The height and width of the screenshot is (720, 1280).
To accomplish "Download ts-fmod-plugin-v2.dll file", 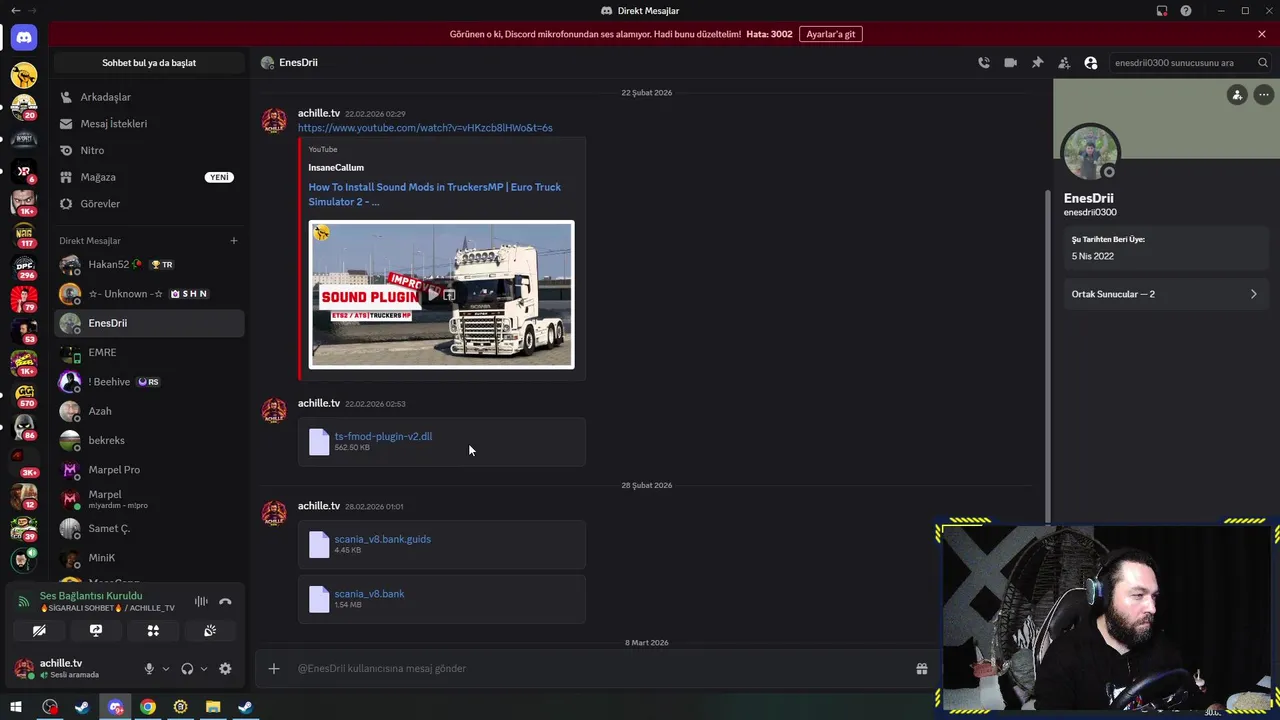I will [383, 437].
